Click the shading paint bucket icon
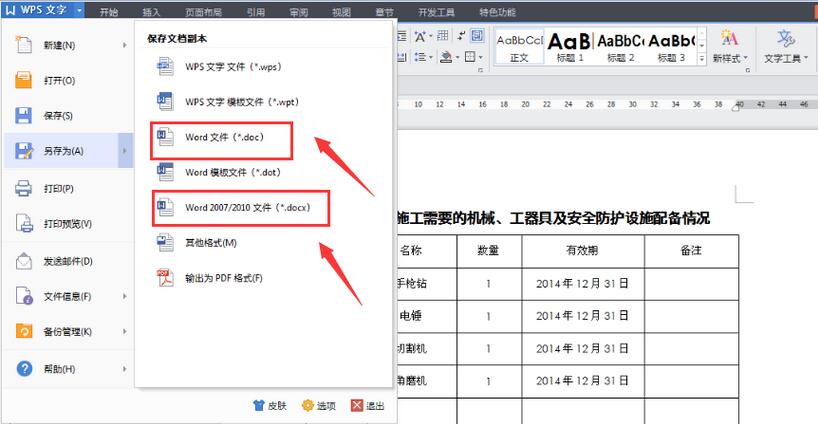818x424 pixels. point(446,57)
